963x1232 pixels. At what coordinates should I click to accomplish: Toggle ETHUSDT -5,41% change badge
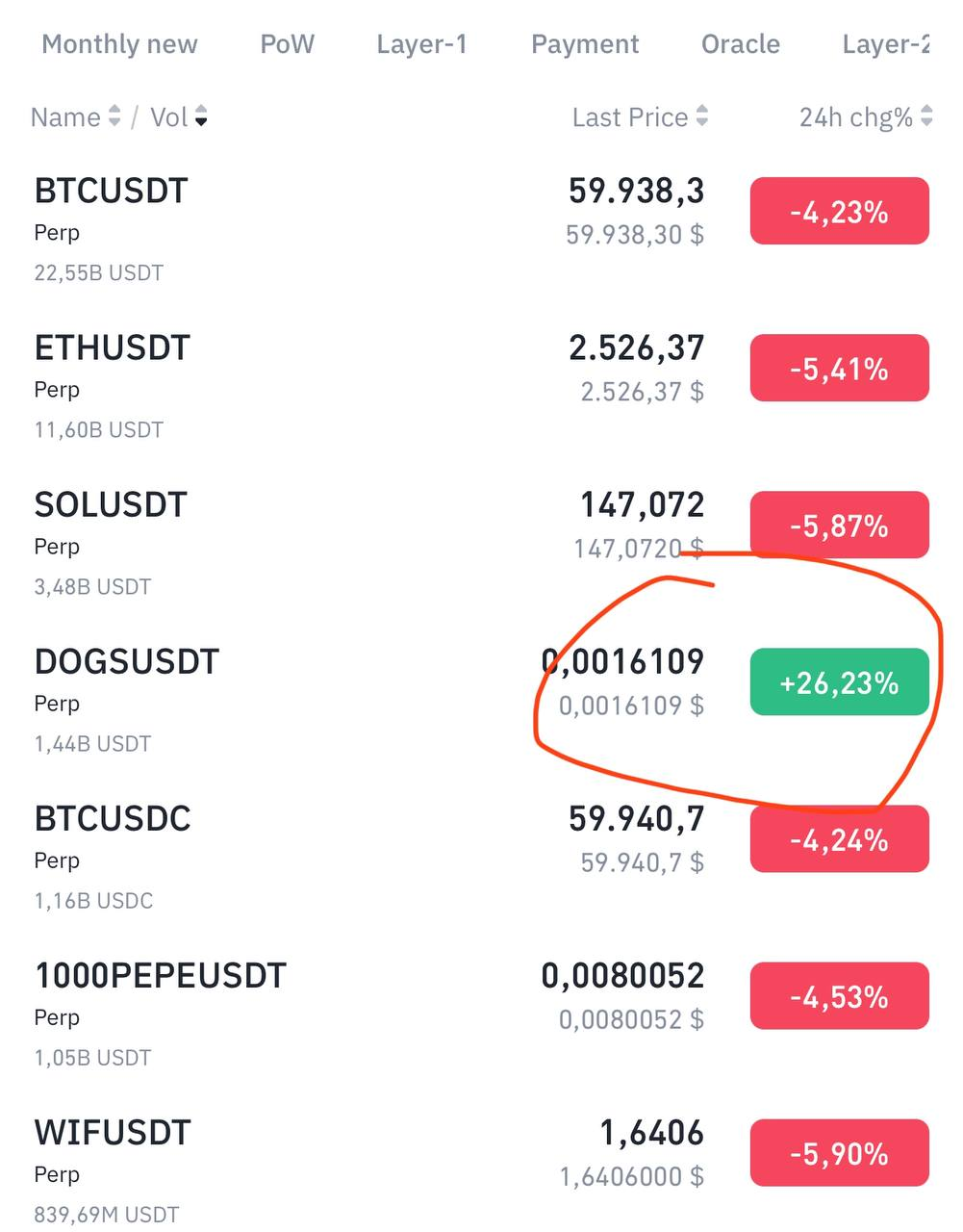(839, 368)
